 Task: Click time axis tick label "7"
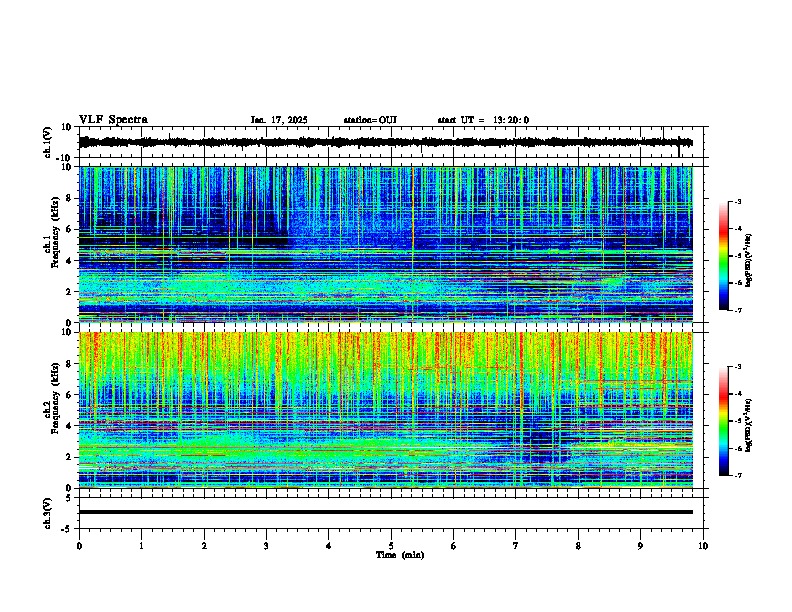tap(516, 546)
